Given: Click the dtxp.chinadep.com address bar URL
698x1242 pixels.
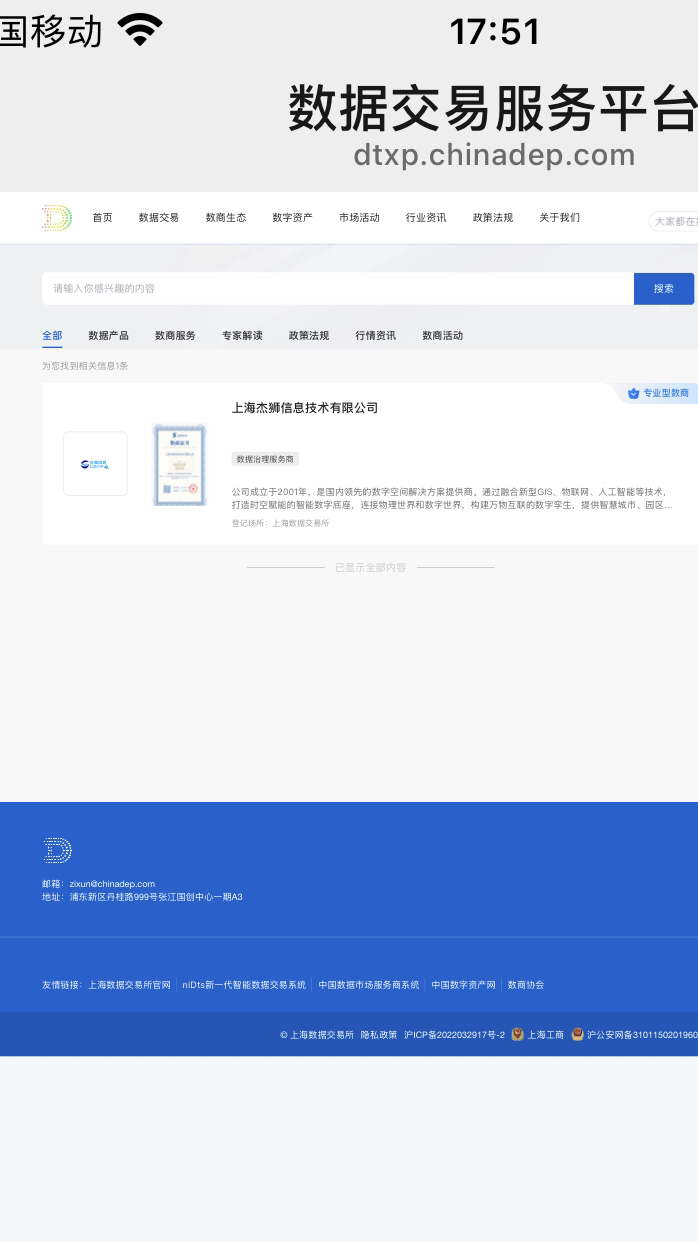Looking at the screenshot, I should 494,155.
